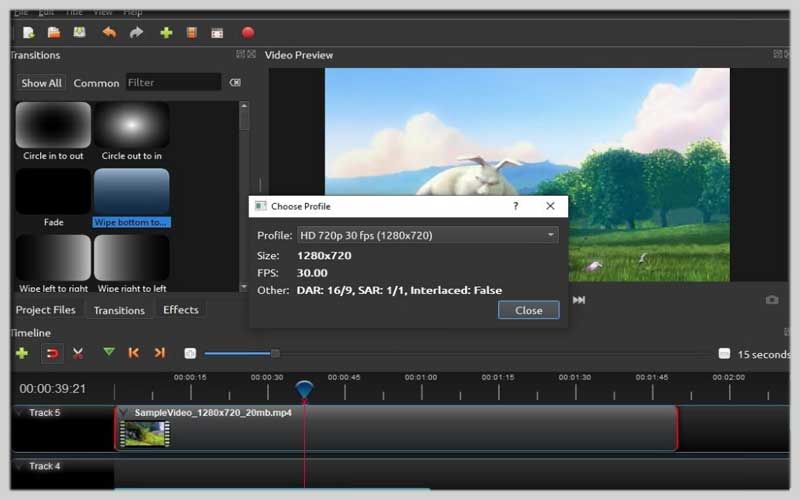Close the Choose Profile dialog with X
Image resolution: width=800 pixels, height=500 pixels.
(550, 206)
